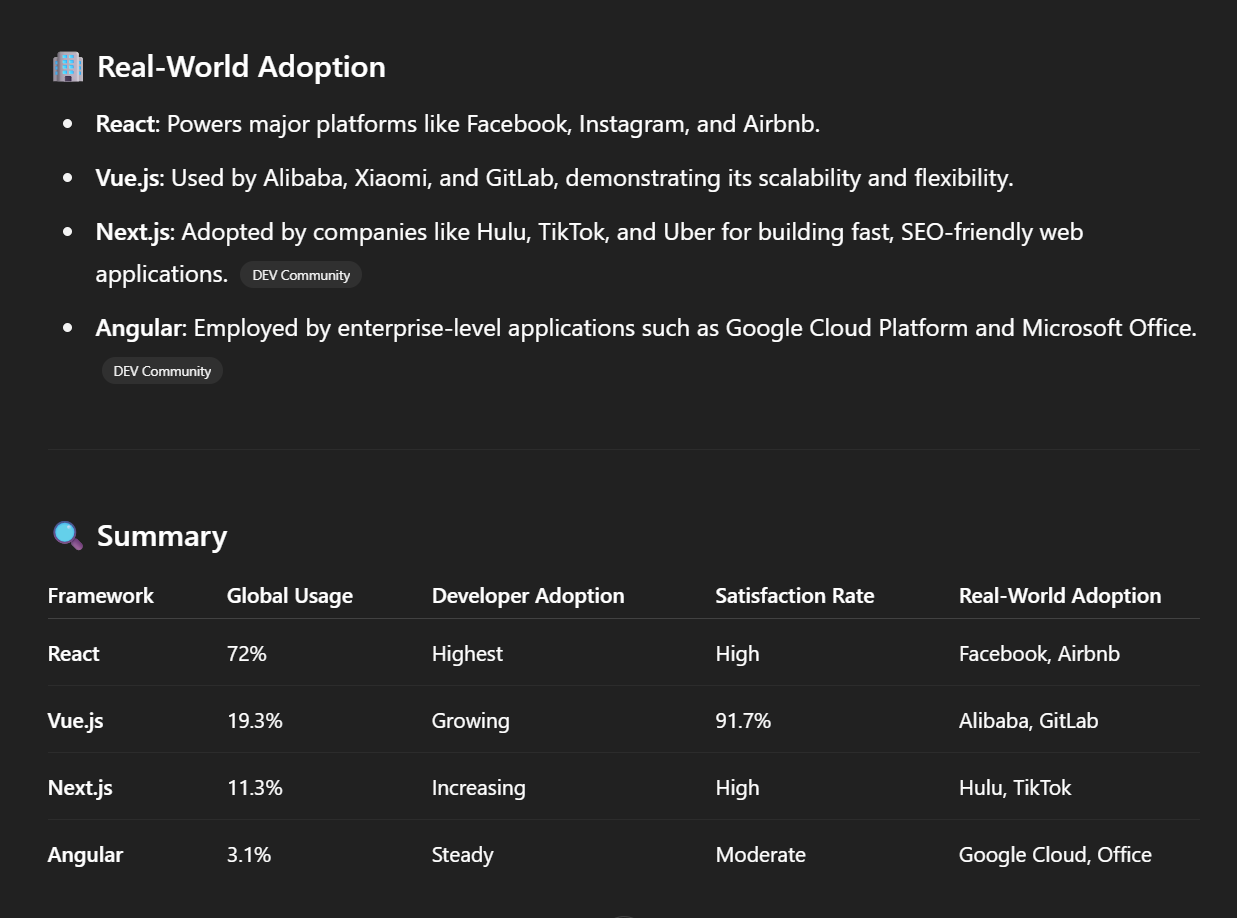This screenshot has height=918, width=1237.
Task: Click 'Hulu, TikTok, and Uber' in Next.js bullet
Action: tap(594, 232)
